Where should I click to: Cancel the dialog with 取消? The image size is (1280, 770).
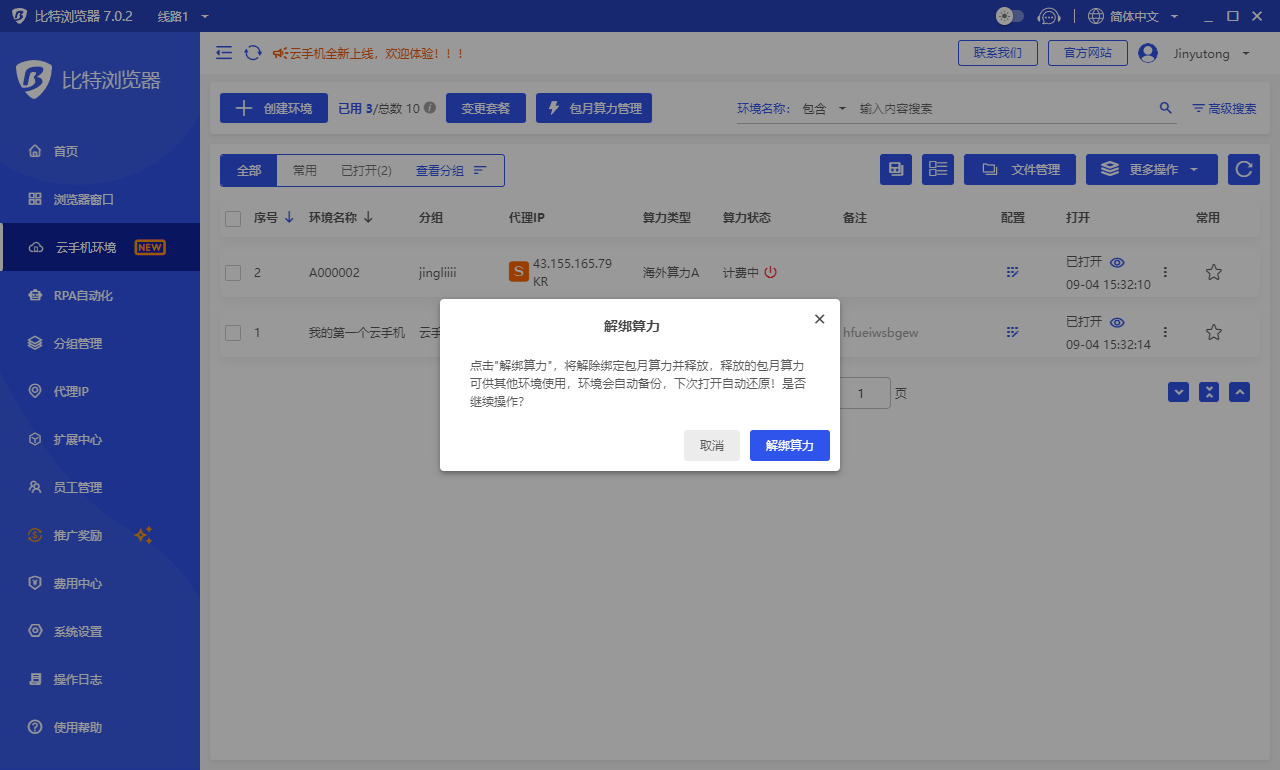pos(712,445)
